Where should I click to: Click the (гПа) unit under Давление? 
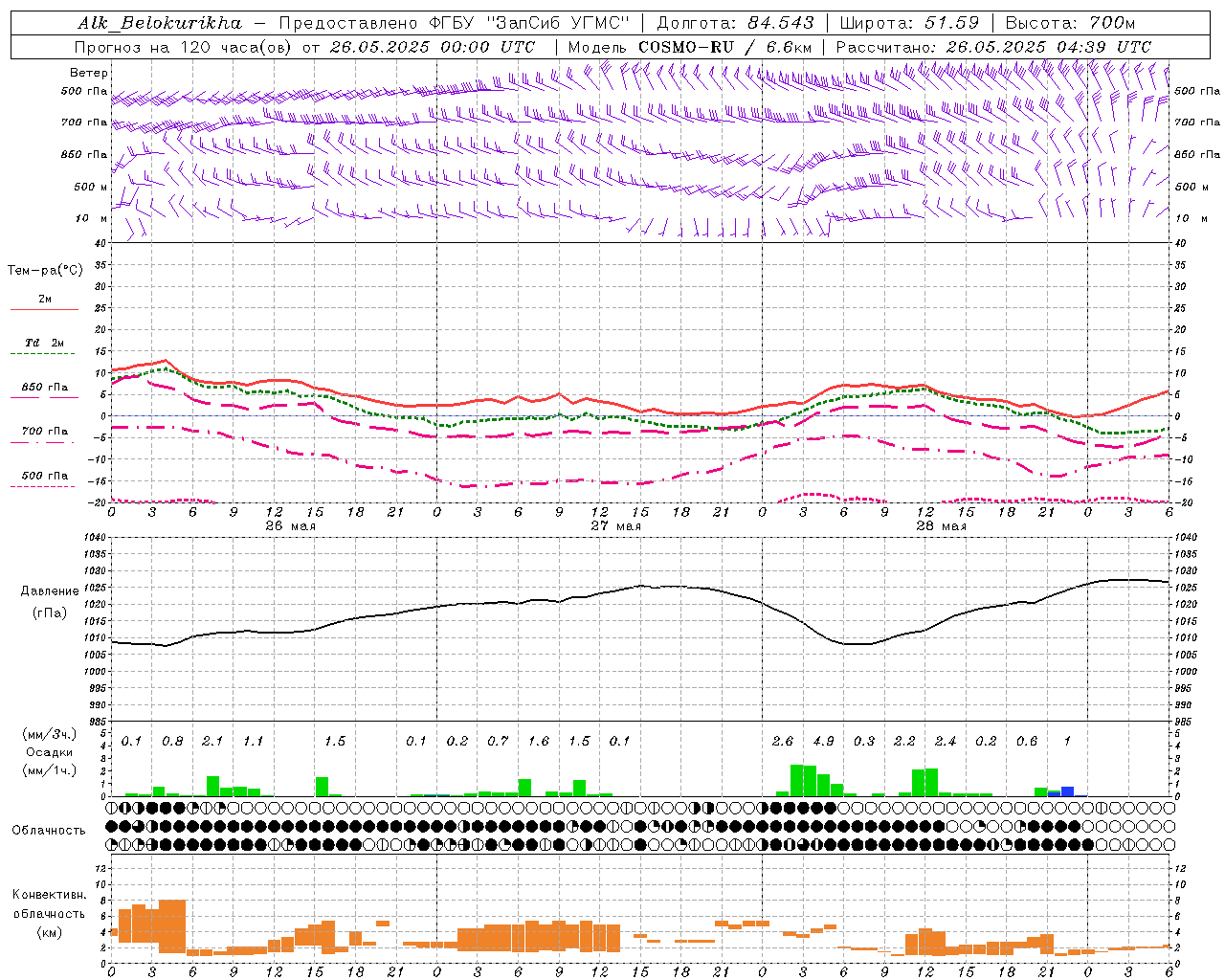tap(50, 613)
